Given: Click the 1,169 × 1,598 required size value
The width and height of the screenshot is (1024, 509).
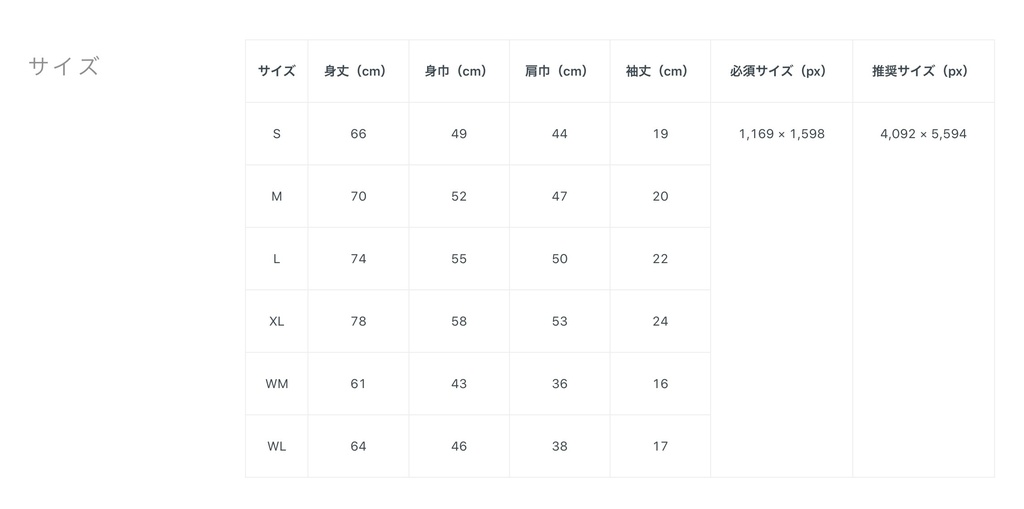Looking at the screenshot, I should pyautogui.click(x=781, y=134).
